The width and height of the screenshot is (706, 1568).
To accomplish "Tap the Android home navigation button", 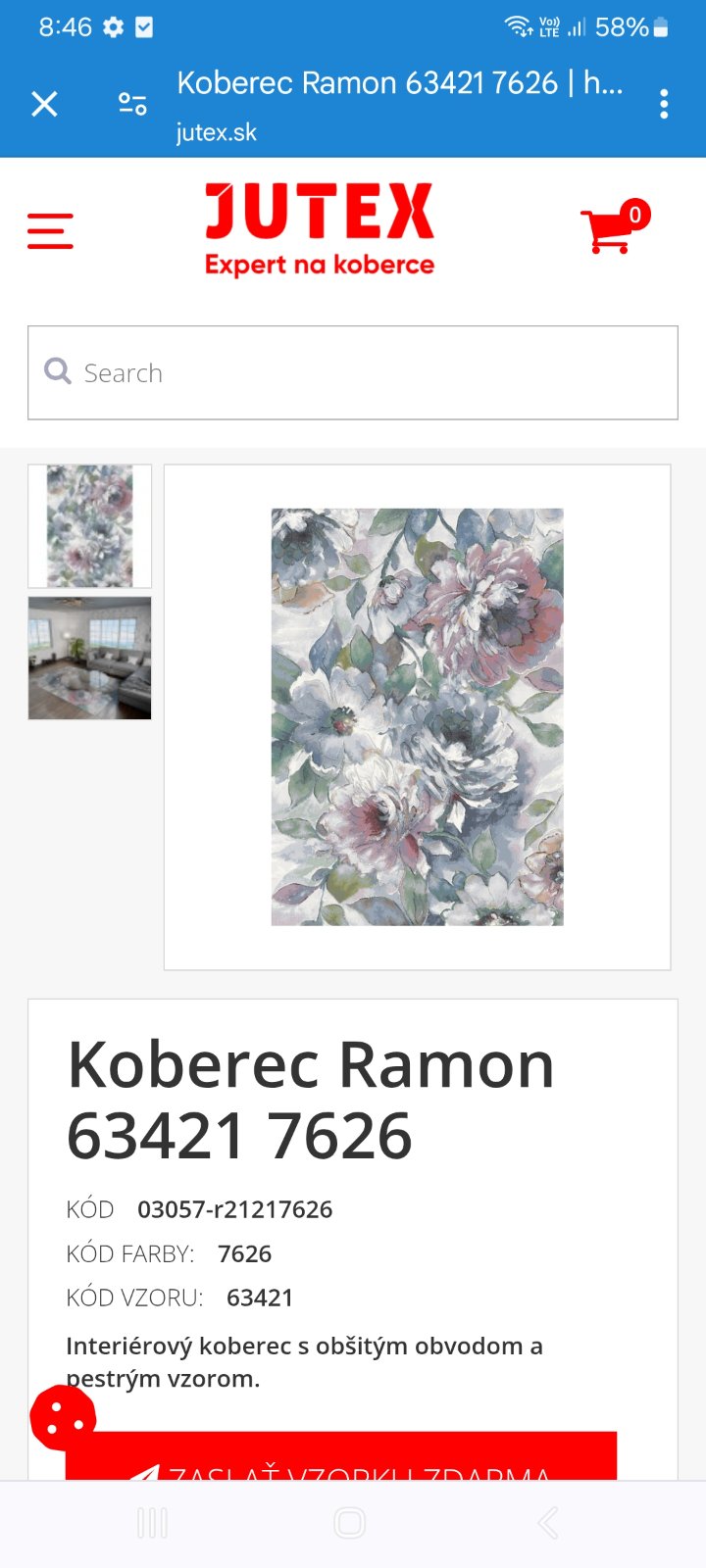I will click(350, 1523).
